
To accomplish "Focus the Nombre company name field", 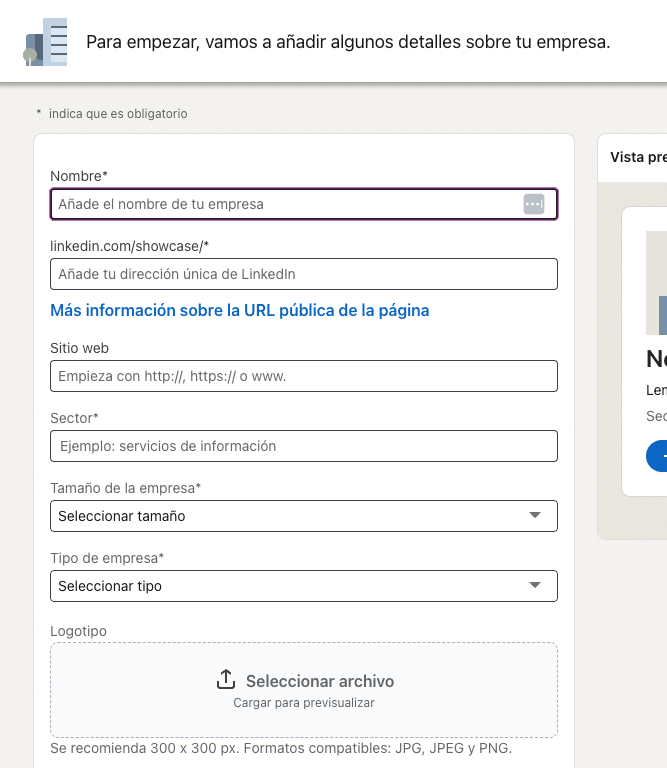I will click(x=285, y=204).
